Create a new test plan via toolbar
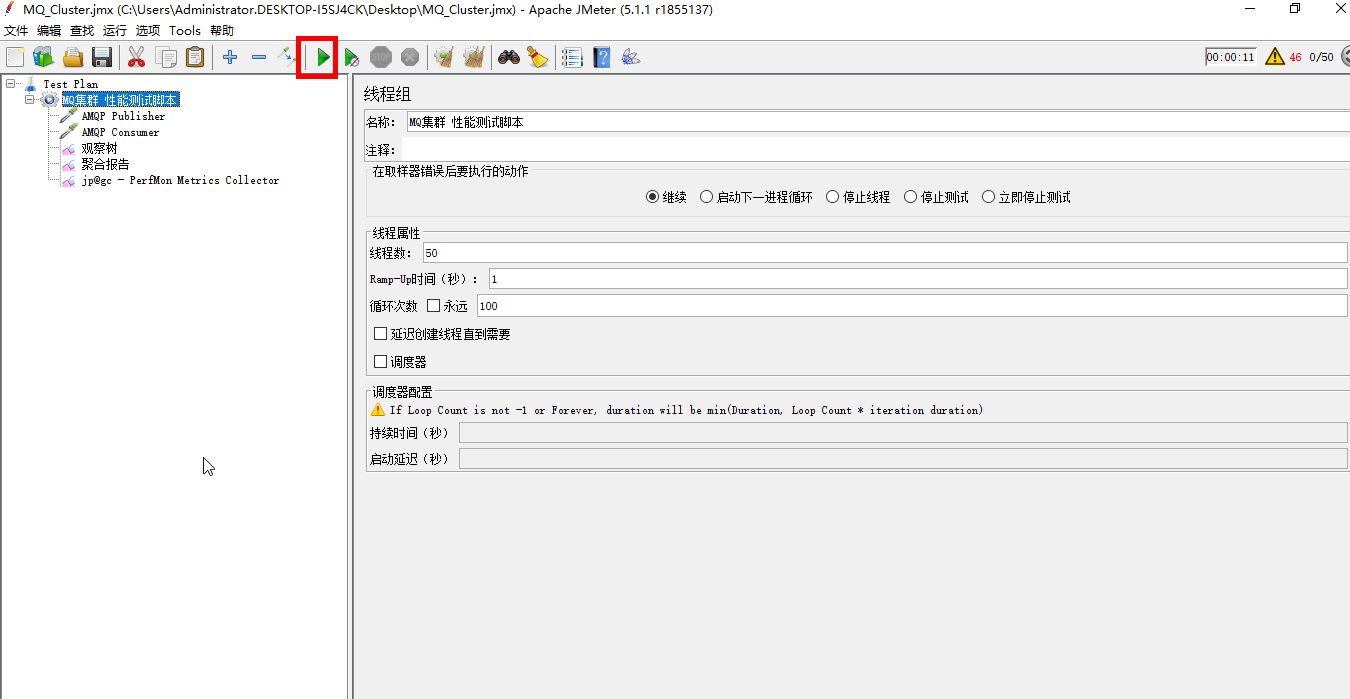1350x699 pixels. pyautogui.click(x=15, y=57)
